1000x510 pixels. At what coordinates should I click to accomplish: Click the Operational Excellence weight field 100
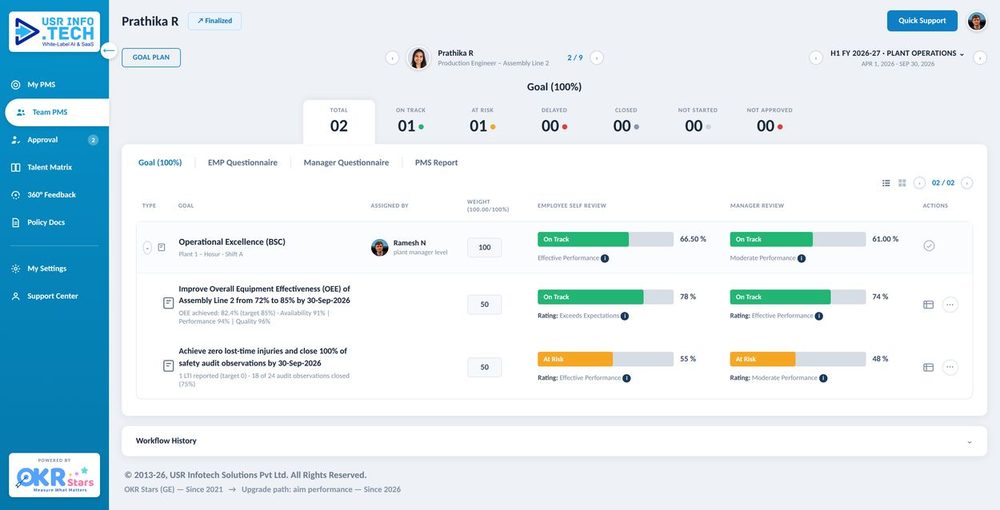485,247
